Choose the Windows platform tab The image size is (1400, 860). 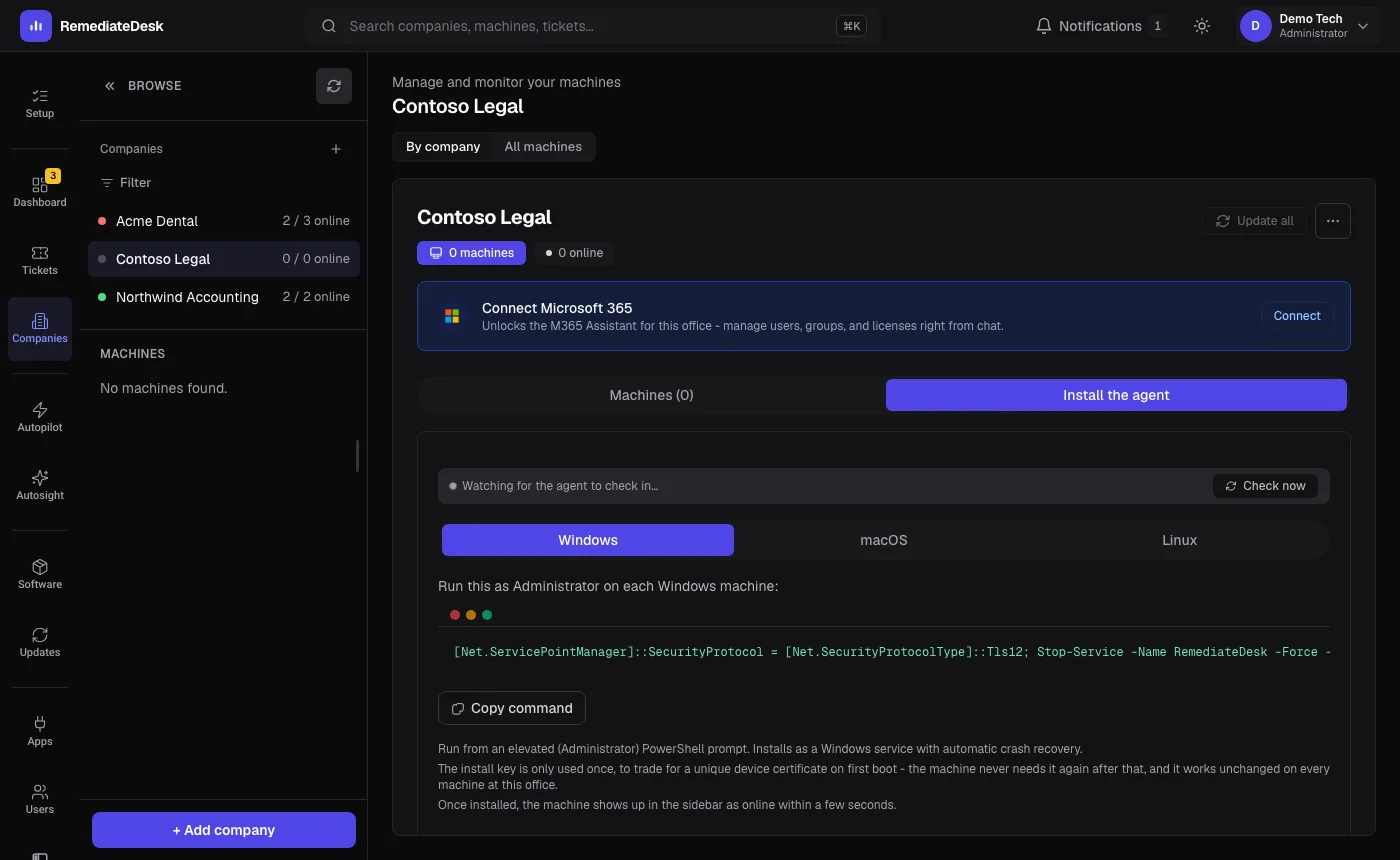click(x=588, y=540)
